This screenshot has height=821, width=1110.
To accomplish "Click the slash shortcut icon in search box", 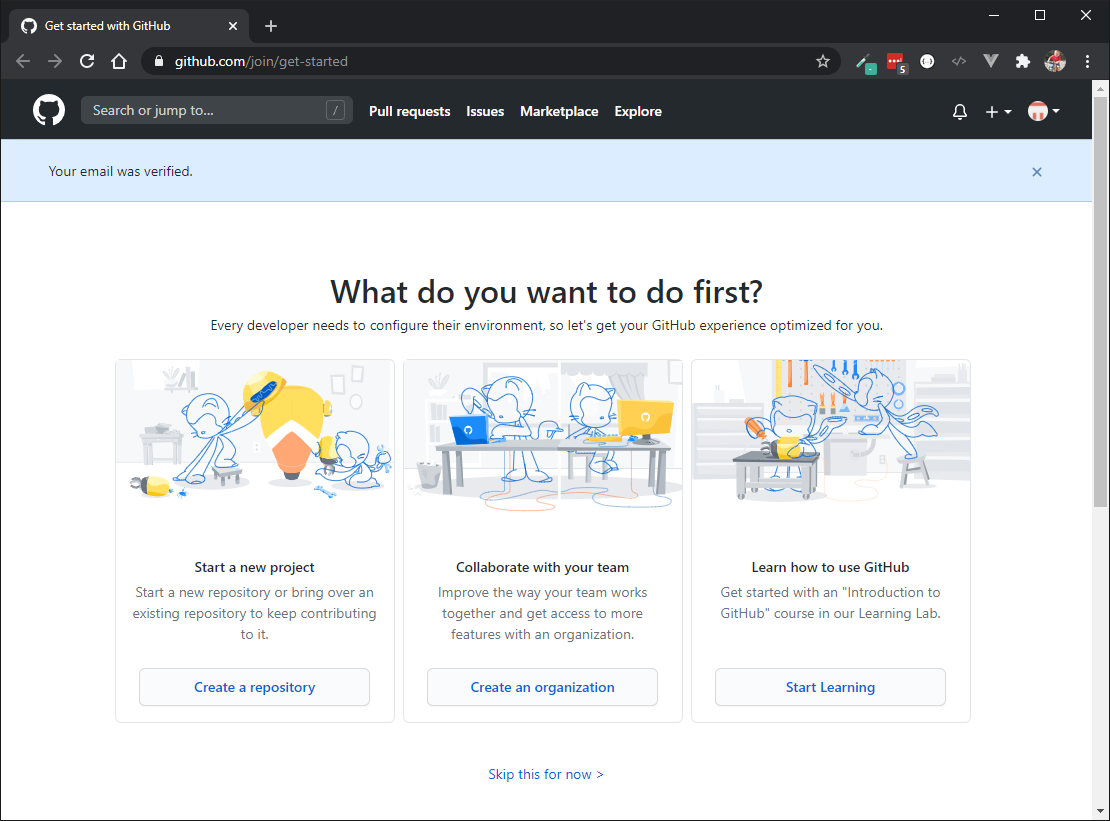I will [336, 110].
